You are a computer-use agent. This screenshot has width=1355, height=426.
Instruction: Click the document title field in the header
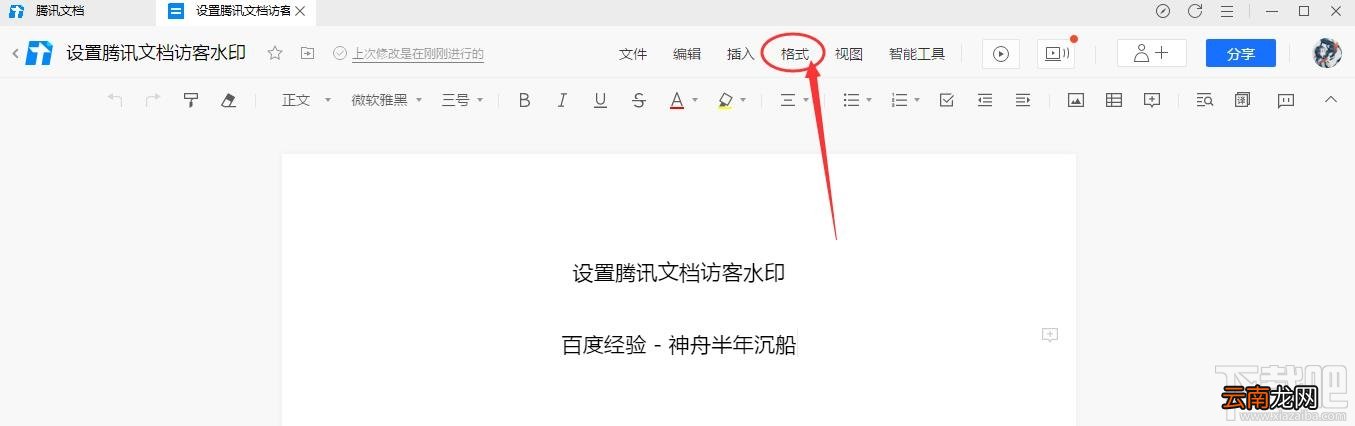[x=156, y=53]
